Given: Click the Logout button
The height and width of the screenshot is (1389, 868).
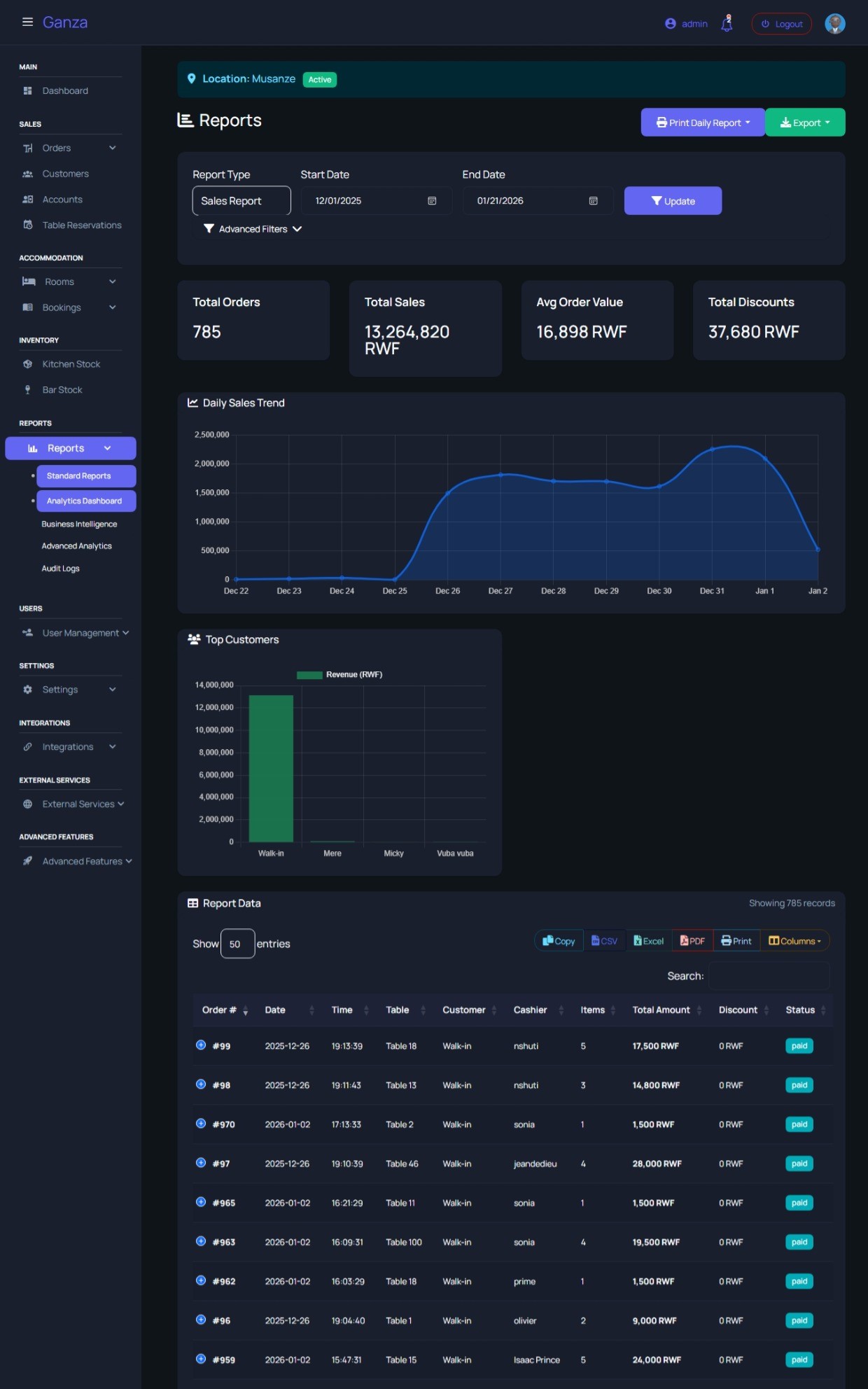Looking at the screenshot, I should (x=781, y=24).
